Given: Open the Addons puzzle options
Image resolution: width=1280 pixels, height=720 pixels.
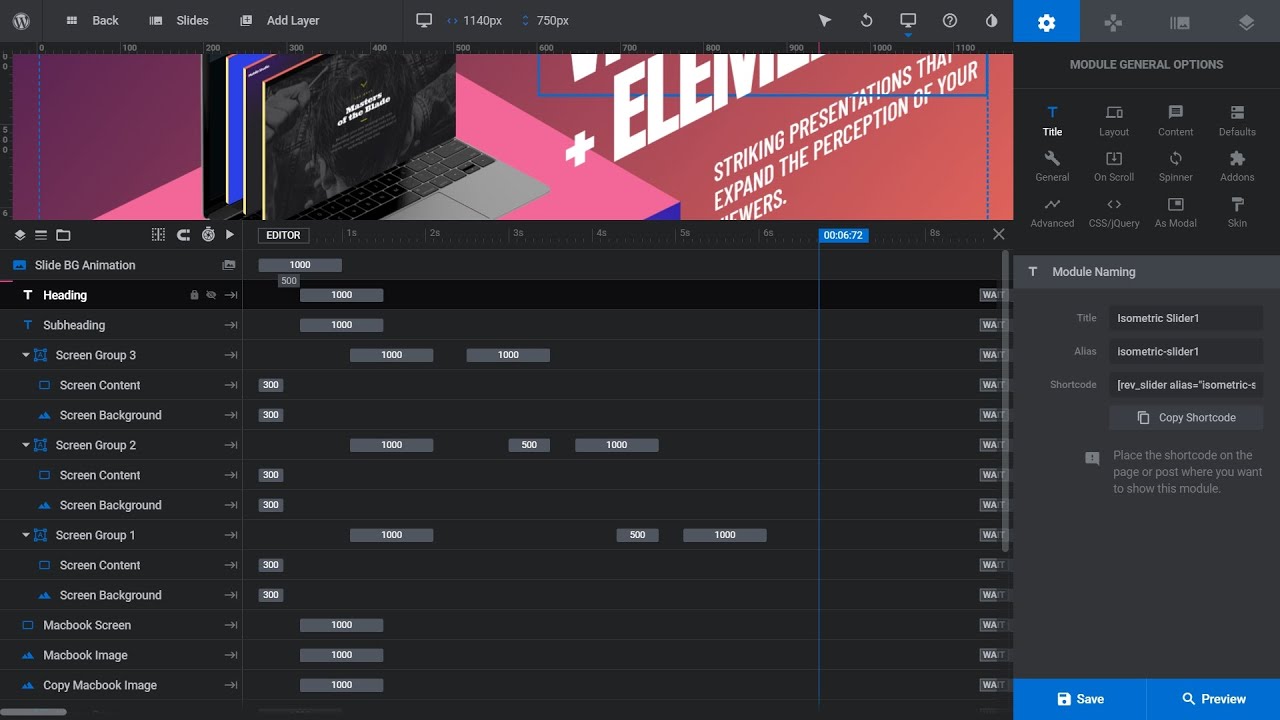Looking at the screenshot, I should (1237, 166).
